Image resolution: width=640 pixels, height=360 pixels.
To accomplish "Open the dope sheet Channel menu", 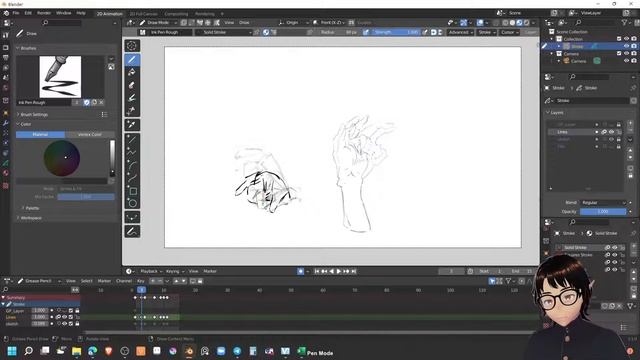I will pyautogui.click(x=124, y=281).
